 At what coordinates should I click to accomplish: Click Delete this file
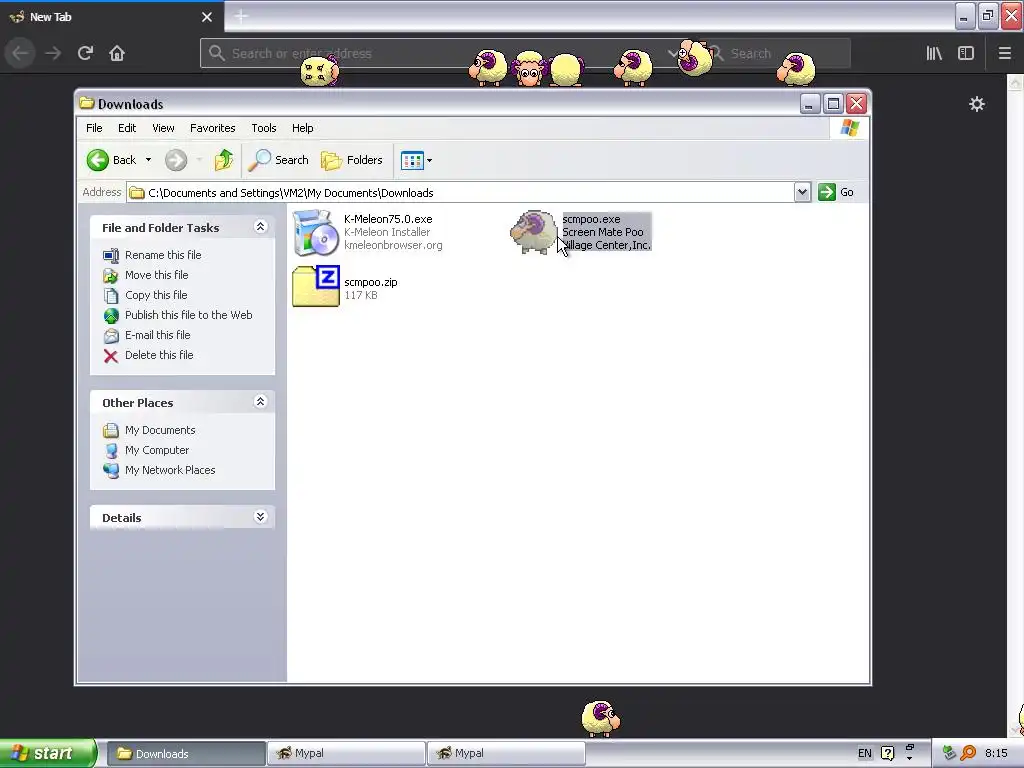coord(159,355)
